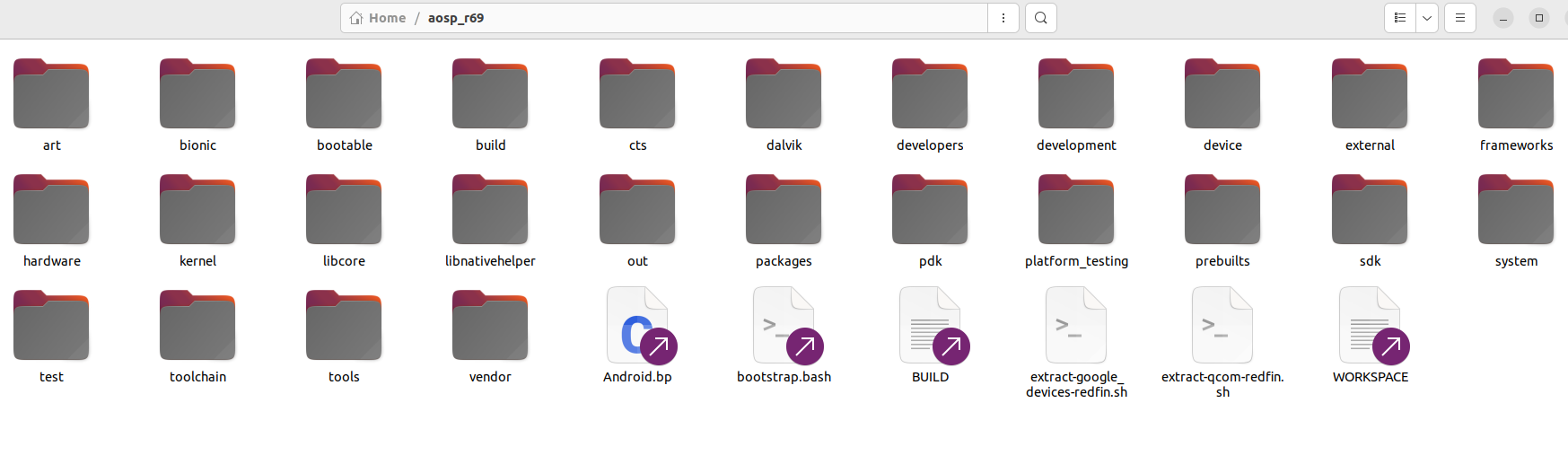Screen dimensions: 1568x464
Task: Open the hamburger main menu
Action: click(1460, 18)
